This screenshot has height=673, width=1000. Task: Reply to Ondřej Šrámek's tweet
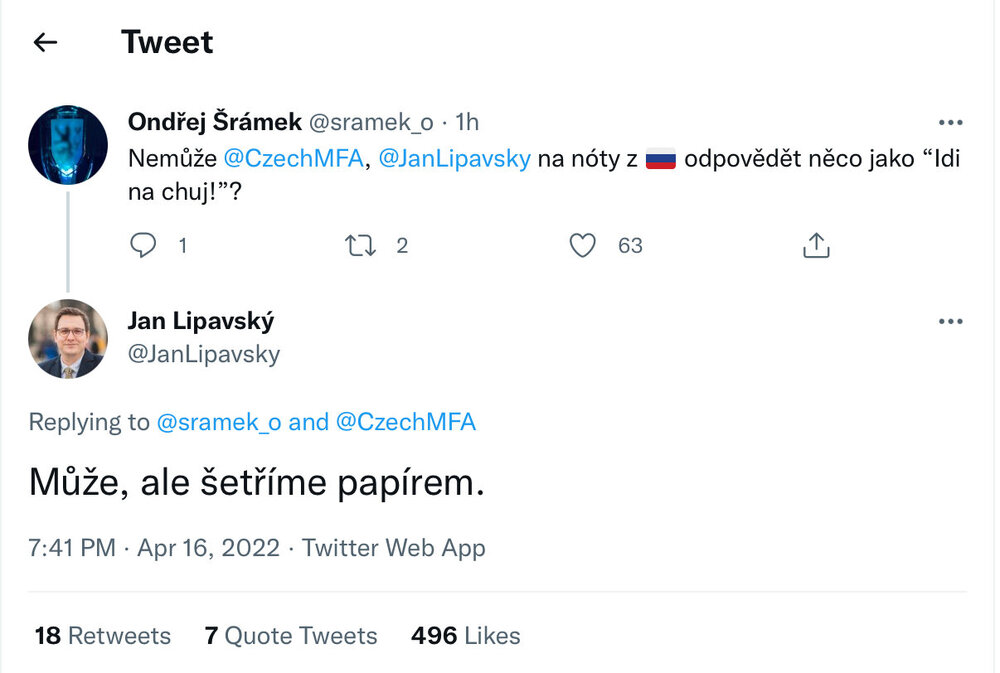point(145,245)
